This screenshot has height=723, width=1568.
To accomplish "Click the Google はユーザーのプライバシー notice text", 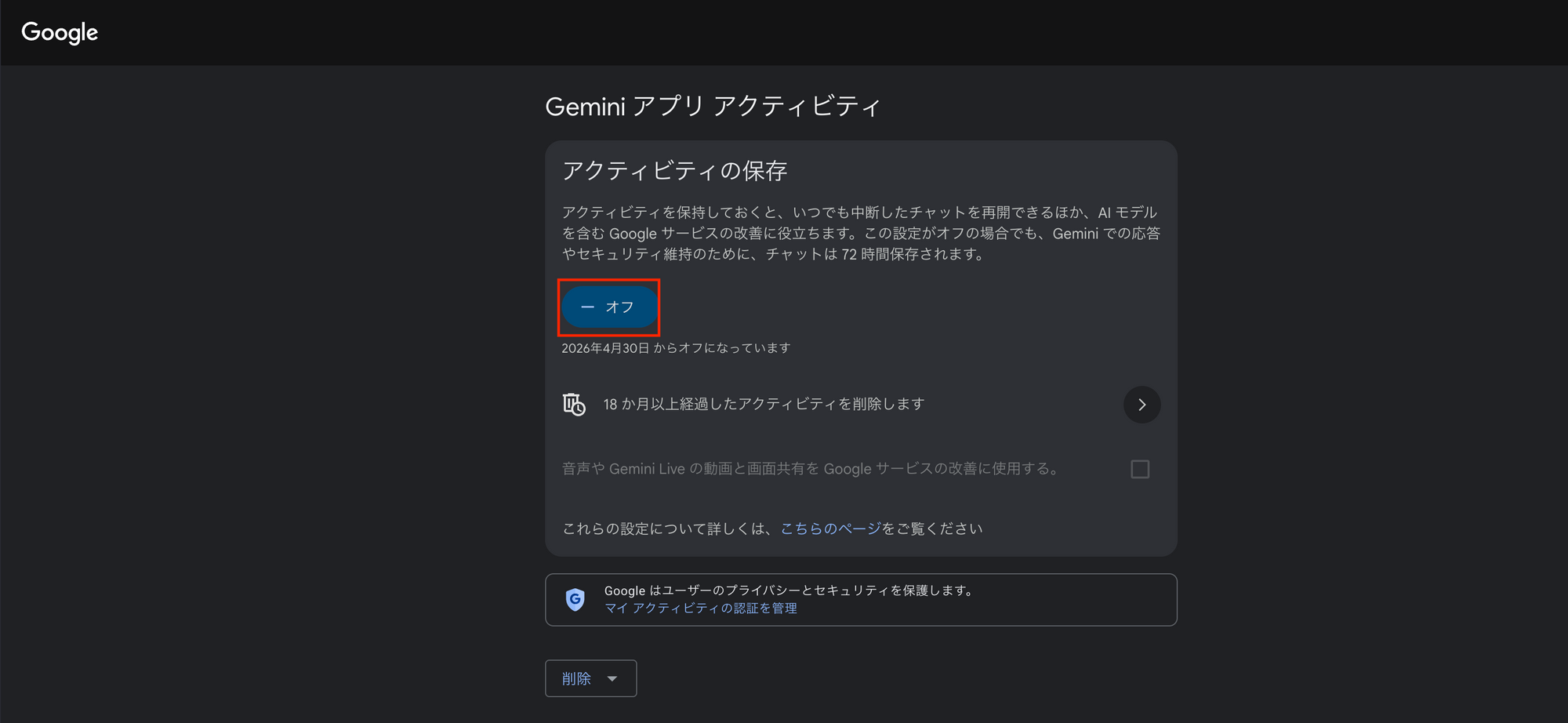I will tap(790, 590).
